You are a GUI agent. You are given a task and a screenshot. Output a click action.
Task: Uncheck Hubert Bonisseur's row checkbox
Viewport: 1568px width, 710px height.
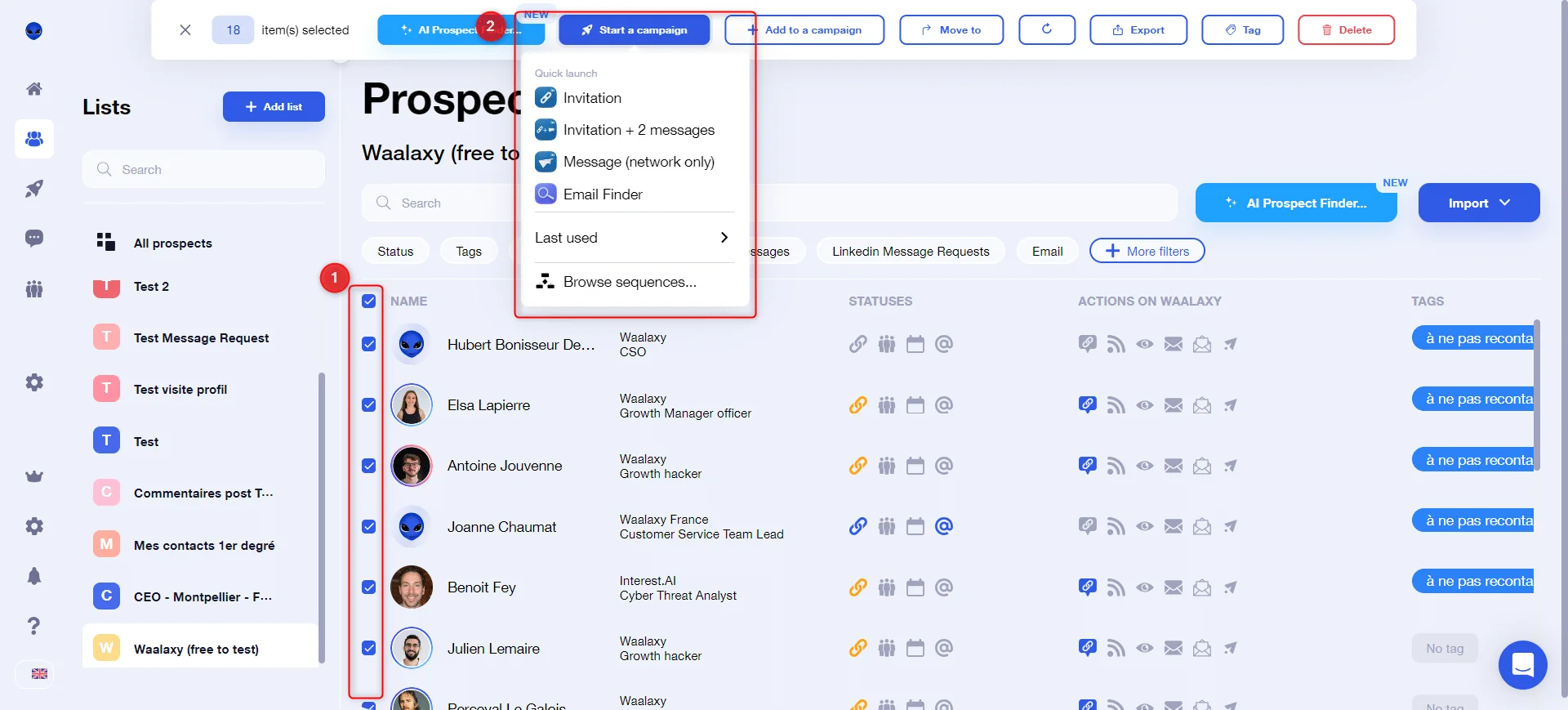click(x=369, y=345)
